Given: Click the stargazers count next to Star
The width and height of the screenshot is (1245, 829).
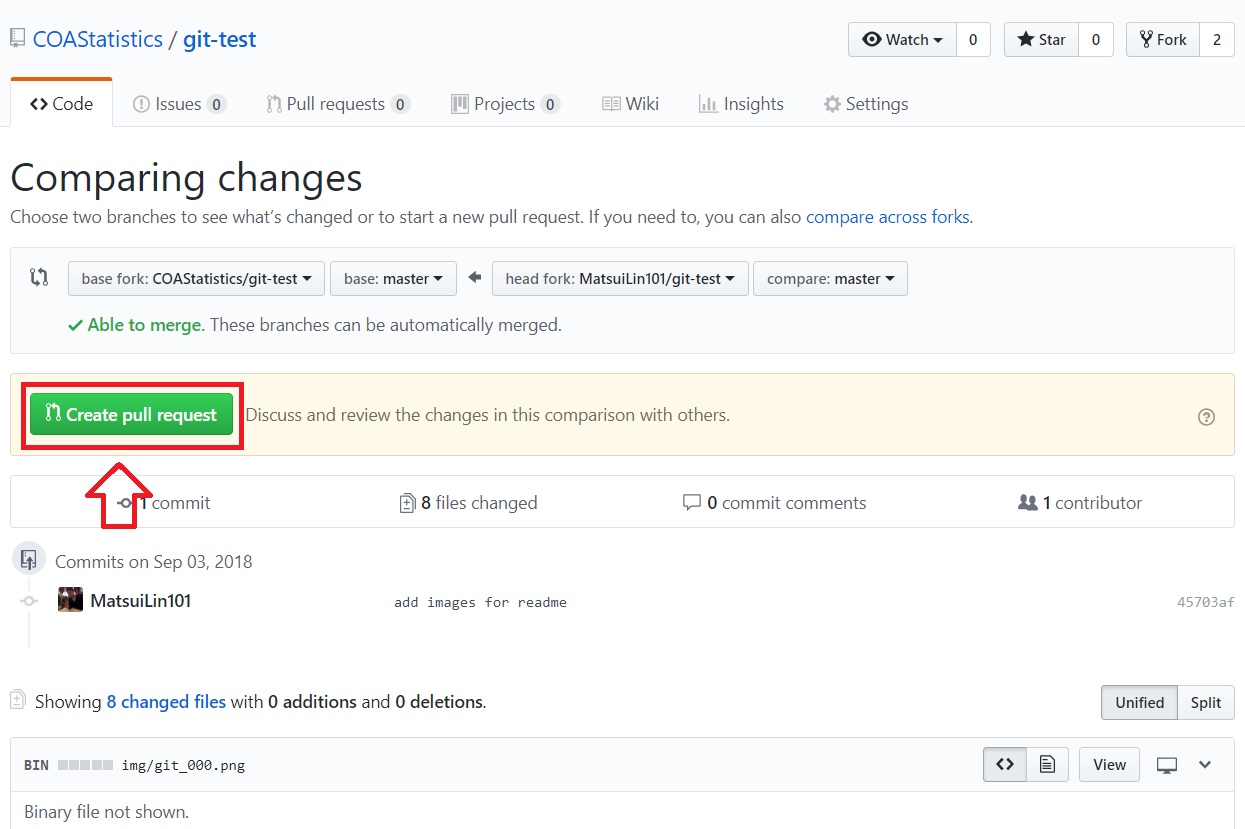Looking at the screenshot, I should (x=1095, y=40).
